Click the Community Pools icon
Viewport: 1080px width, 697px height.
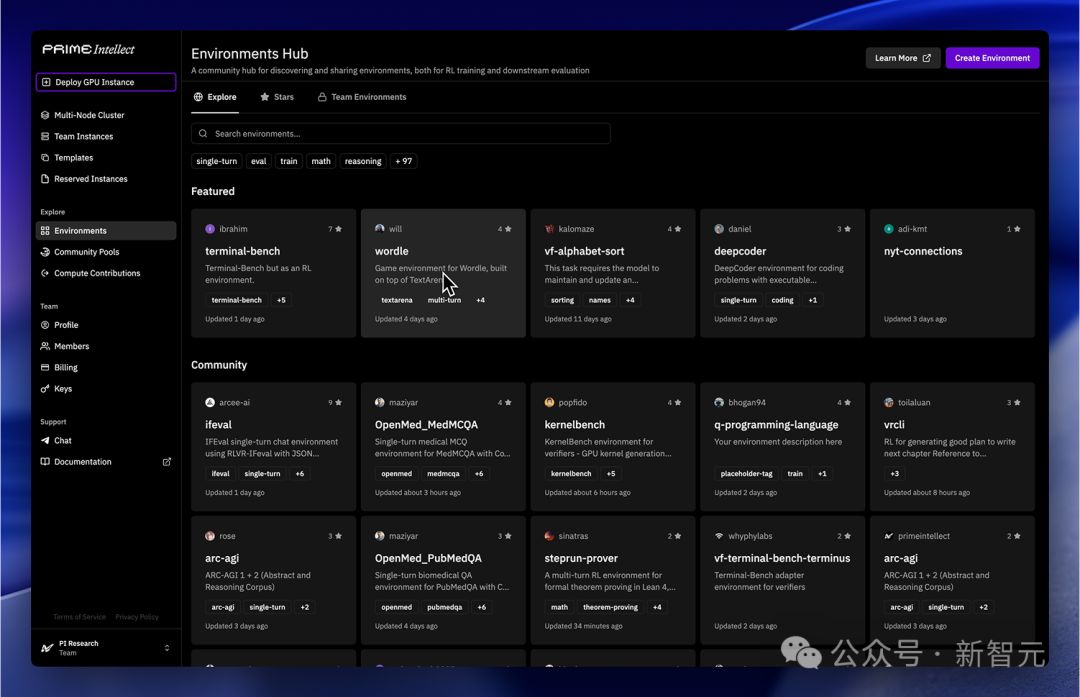click(x=45, y=252)
